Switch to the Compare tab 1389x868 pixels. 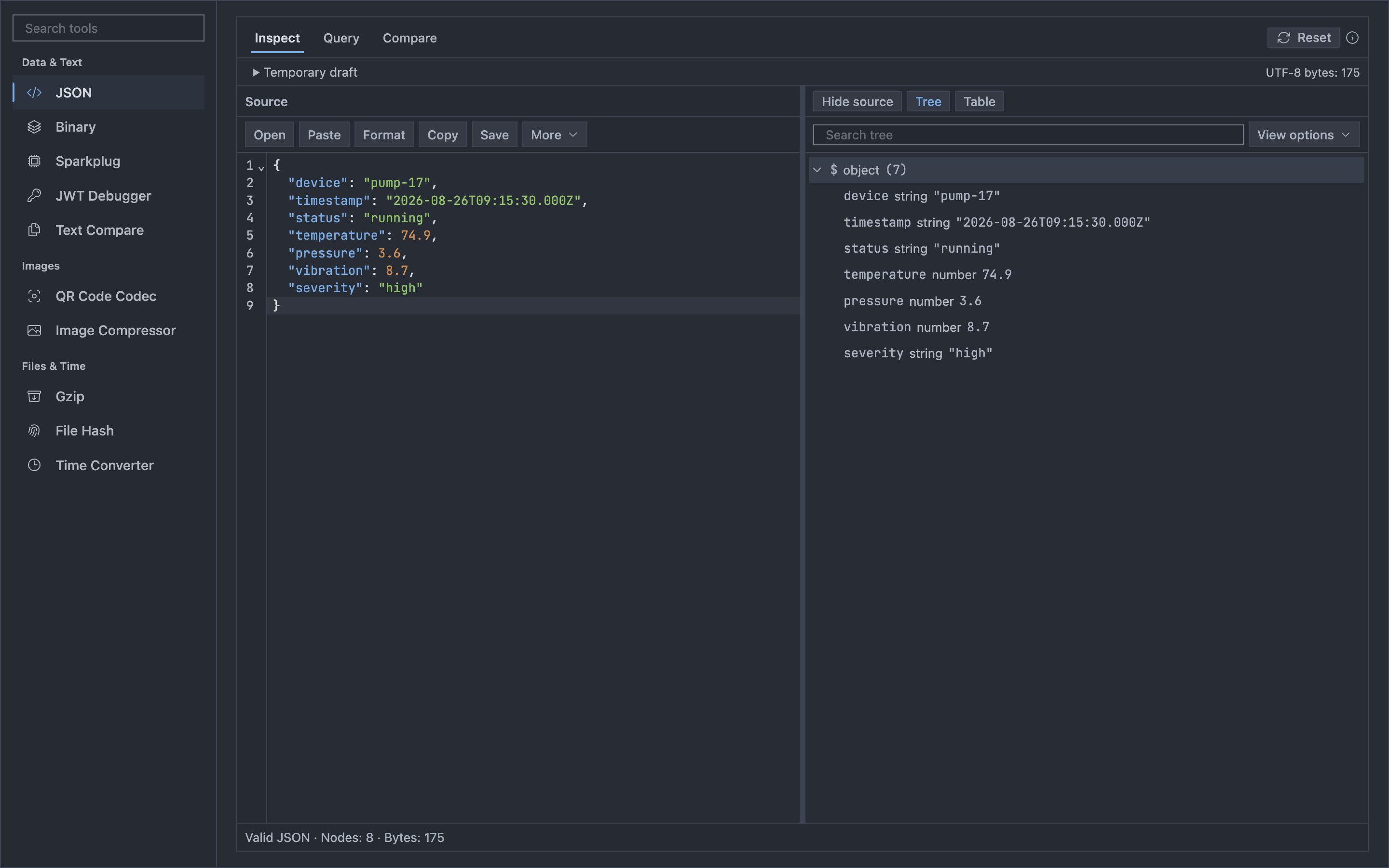click(410, 38)
